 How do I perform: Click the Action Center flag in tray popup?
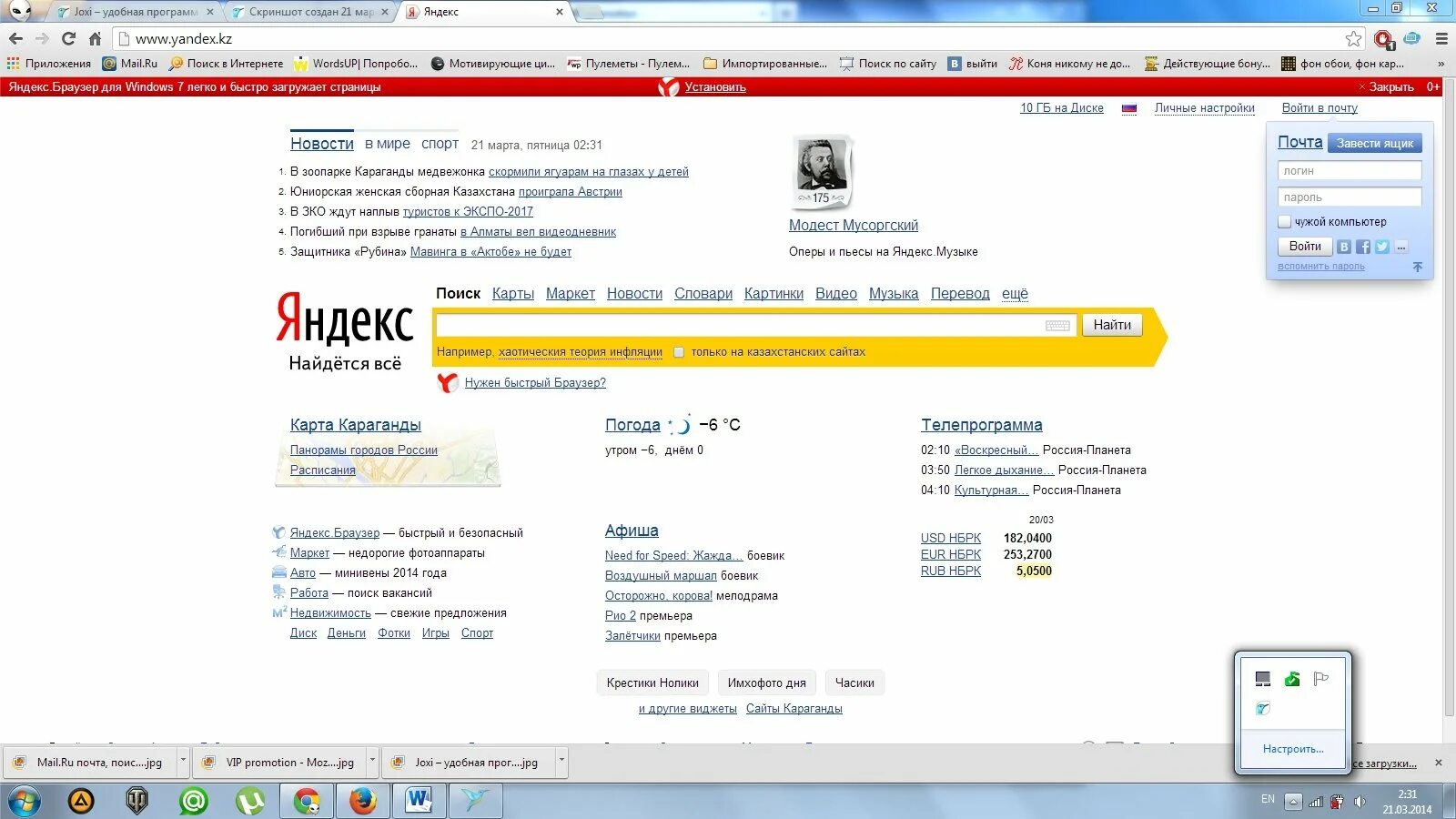point(1321,679)
